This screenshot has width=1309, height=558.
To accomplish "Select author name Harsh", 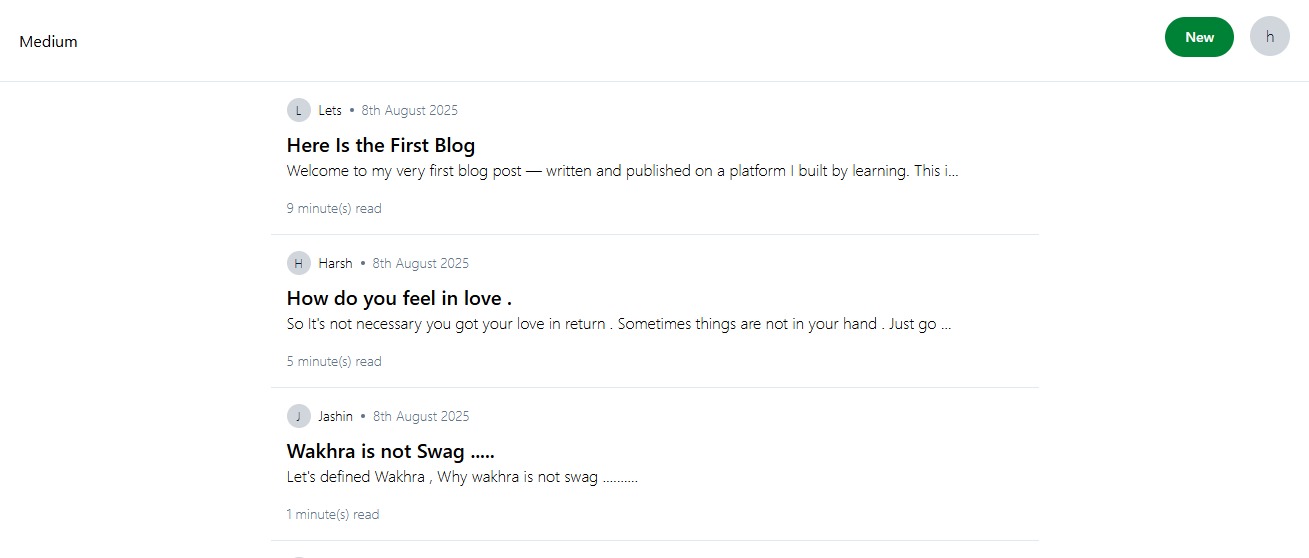I will (335, 263).
